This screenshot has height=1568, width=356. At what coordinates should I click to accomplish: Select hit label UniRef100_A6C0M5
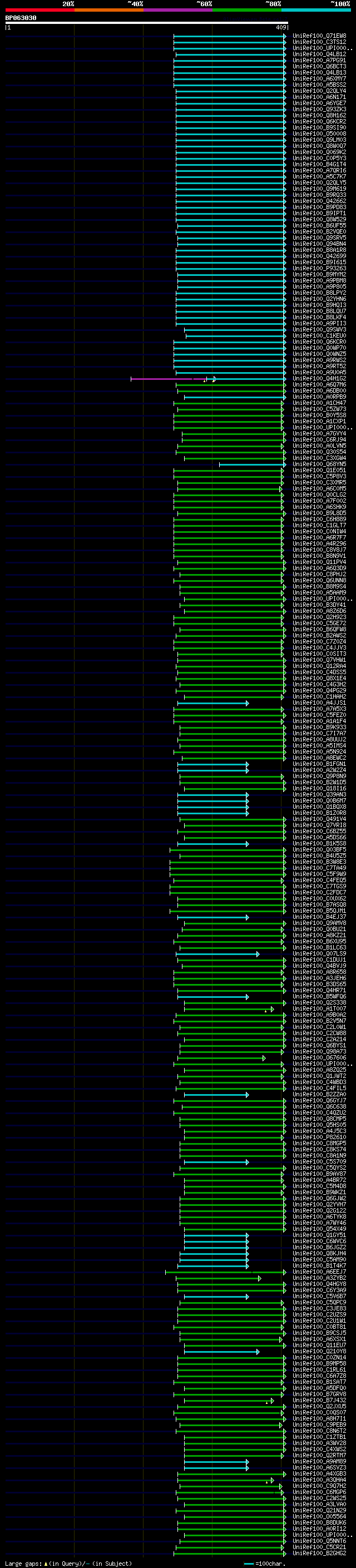tap(319, 489)
